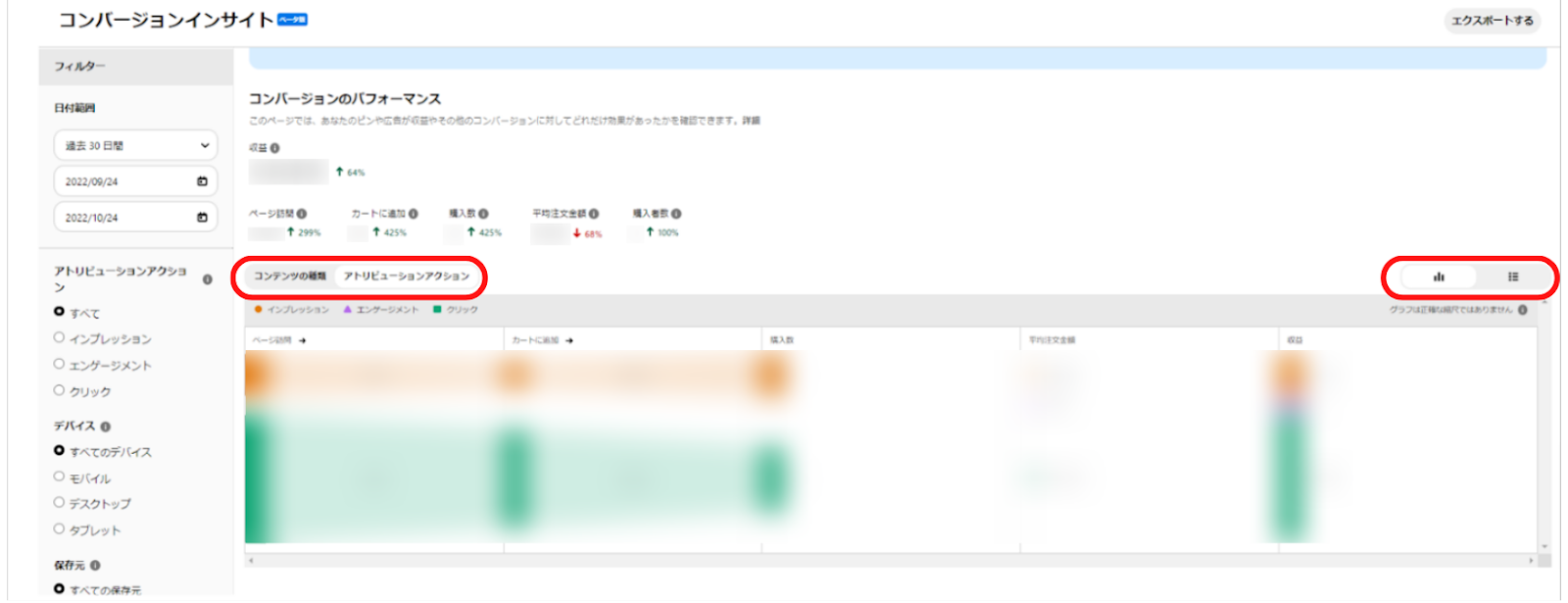Switch to bar chart view icon

point(1438,277)
